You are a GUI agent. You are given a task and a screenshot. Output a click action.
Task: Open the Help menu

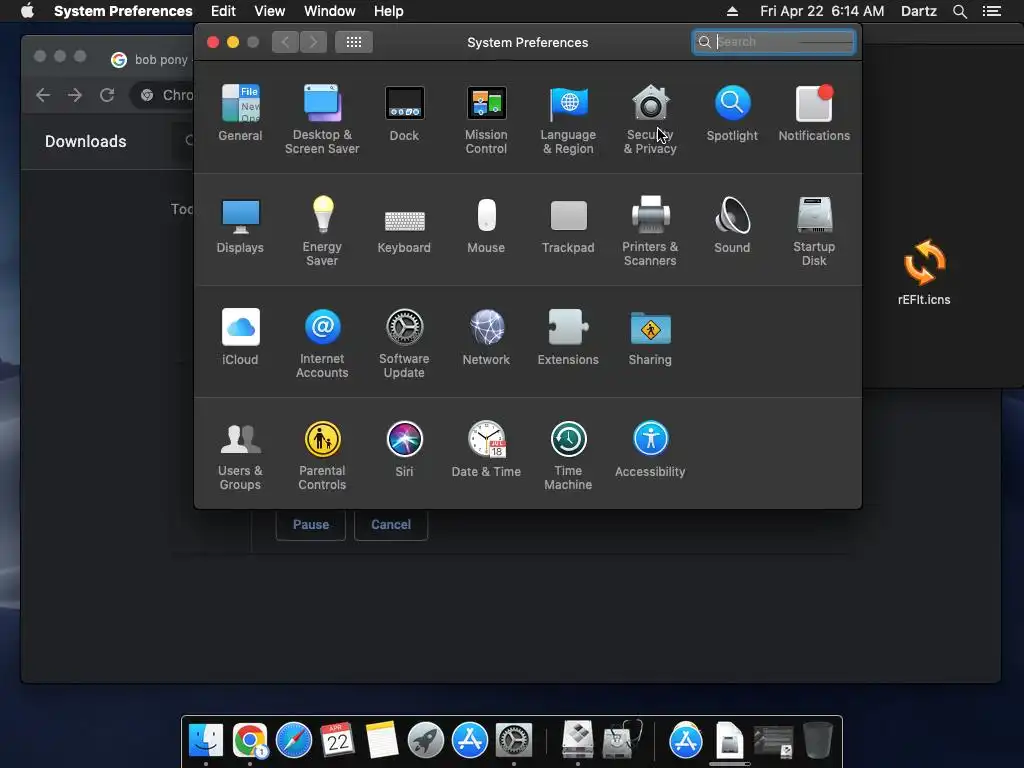click(389, 11)
